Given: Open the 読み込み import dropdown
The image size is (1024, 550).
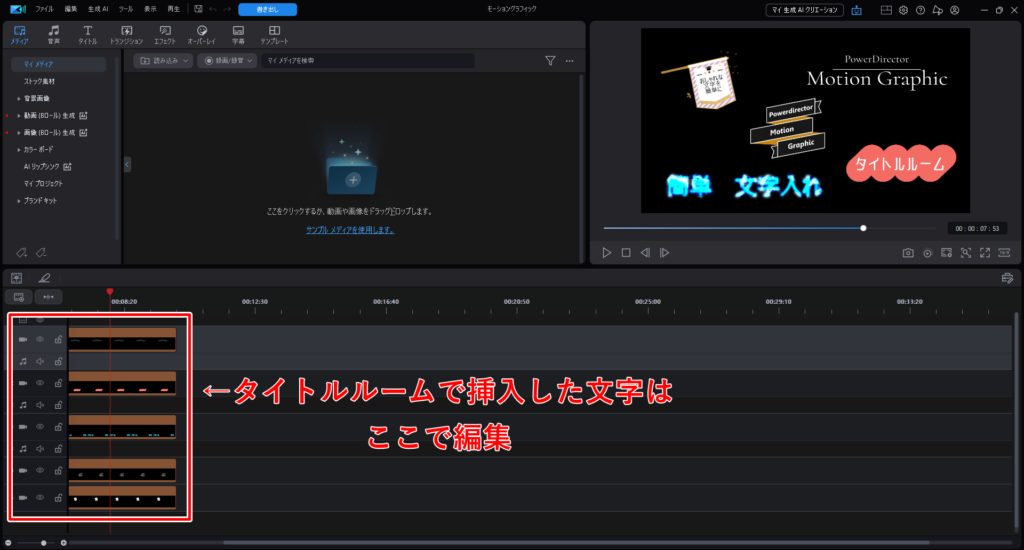Looking at the screenshot, I should [163, 61].
